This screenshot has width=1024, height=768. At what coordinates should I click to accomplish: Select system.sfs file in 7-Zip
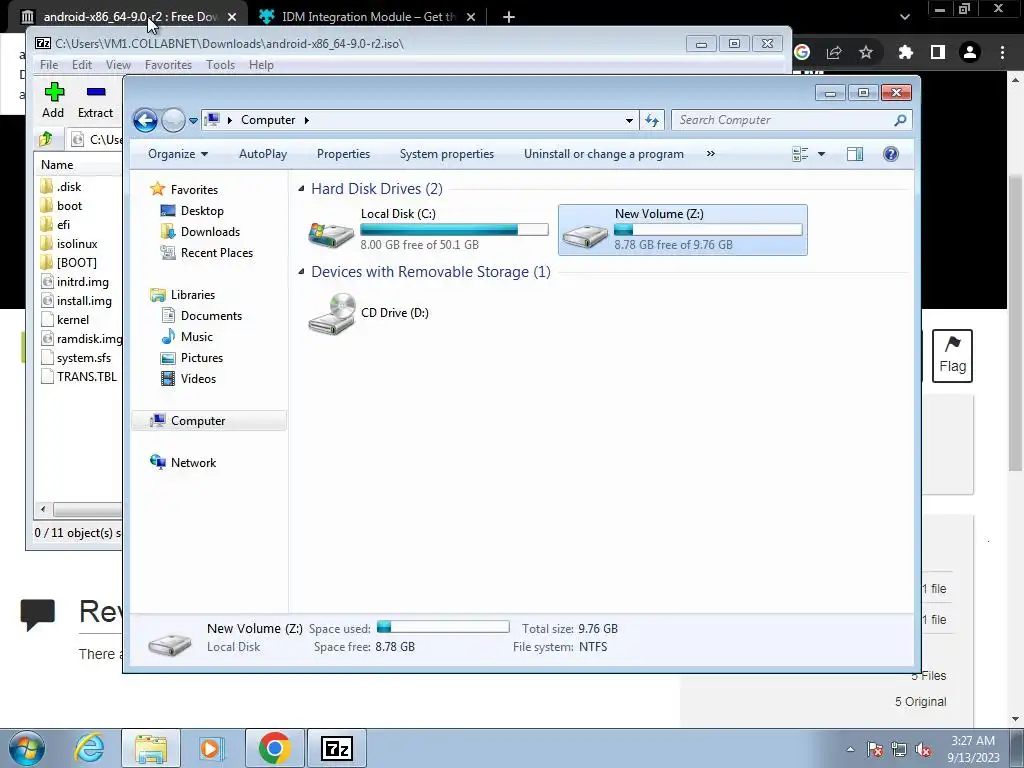76,358
